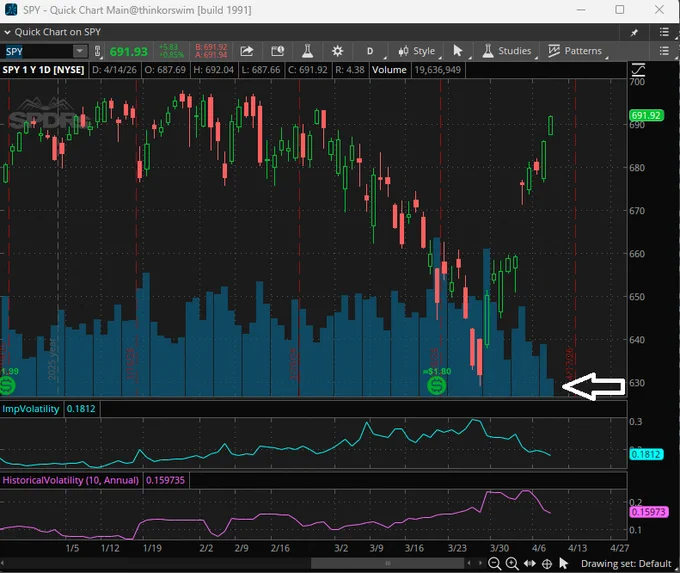Open the symbol selector dropdown arrow

[79, 51]
